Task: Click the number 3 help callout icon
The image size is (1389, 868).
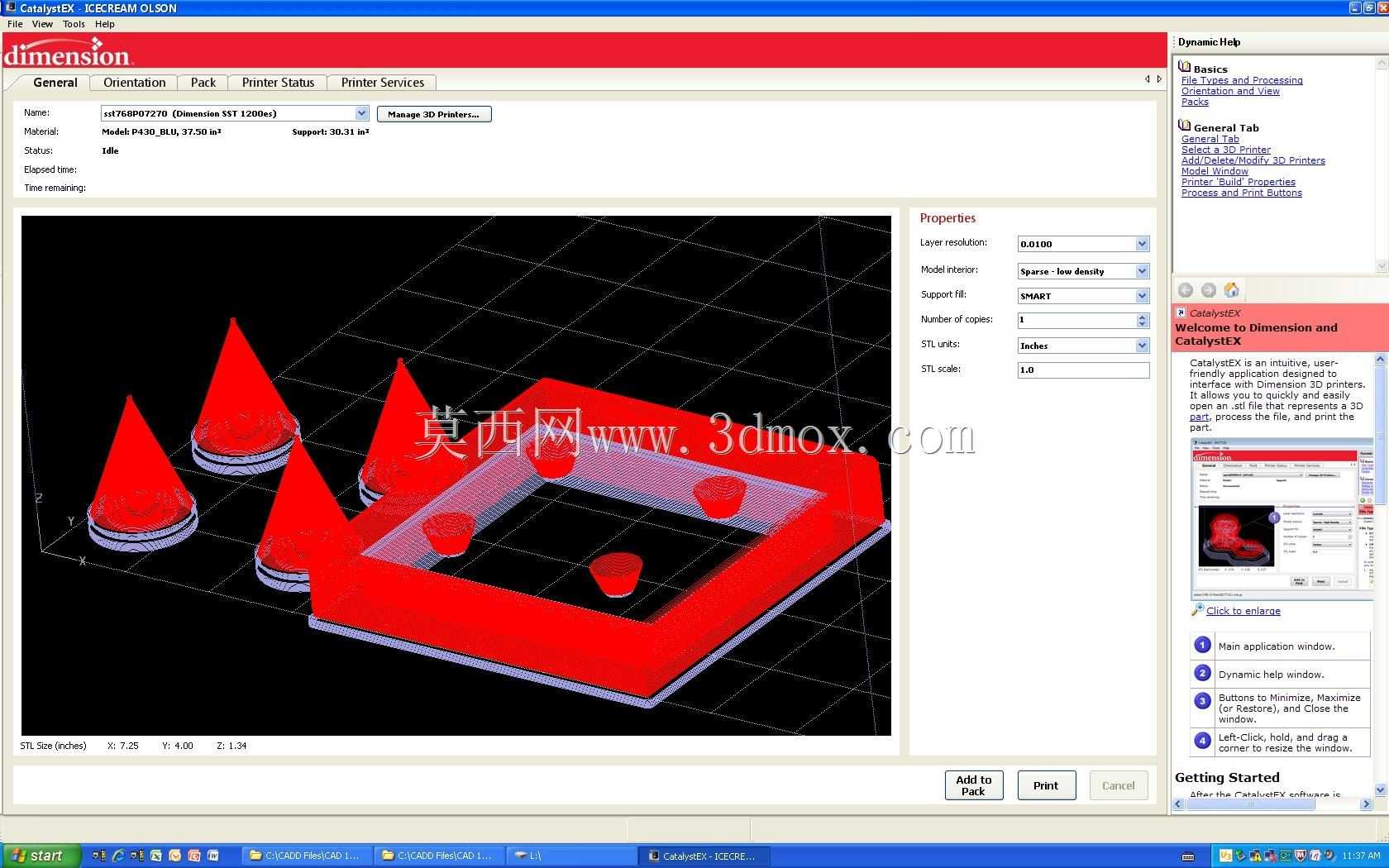Action: (x=1203, y=702)
